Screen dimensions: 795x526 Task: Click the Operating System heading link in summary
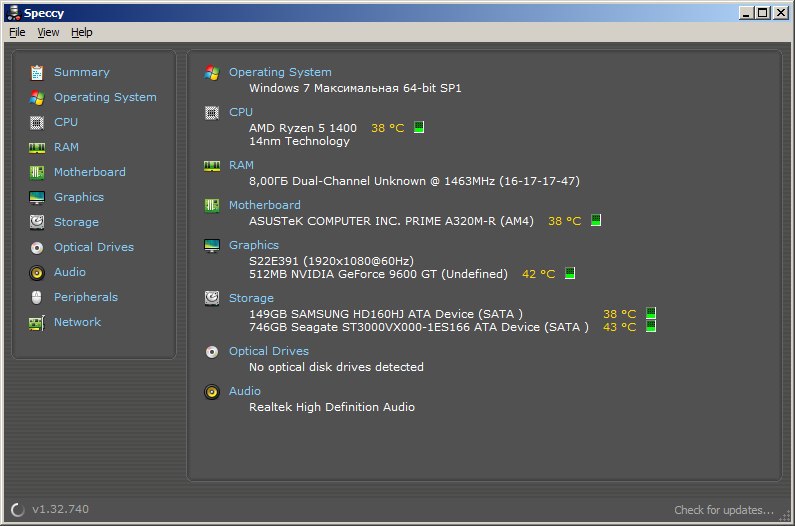pyautogui.click(x=280, y=73)
